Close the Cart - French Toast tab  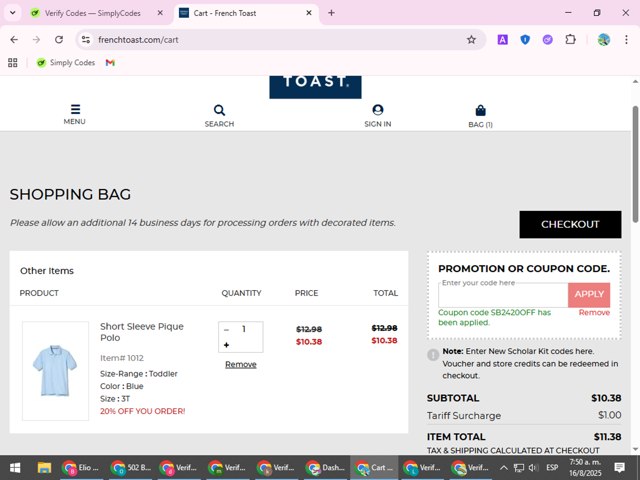click(309, 13)
